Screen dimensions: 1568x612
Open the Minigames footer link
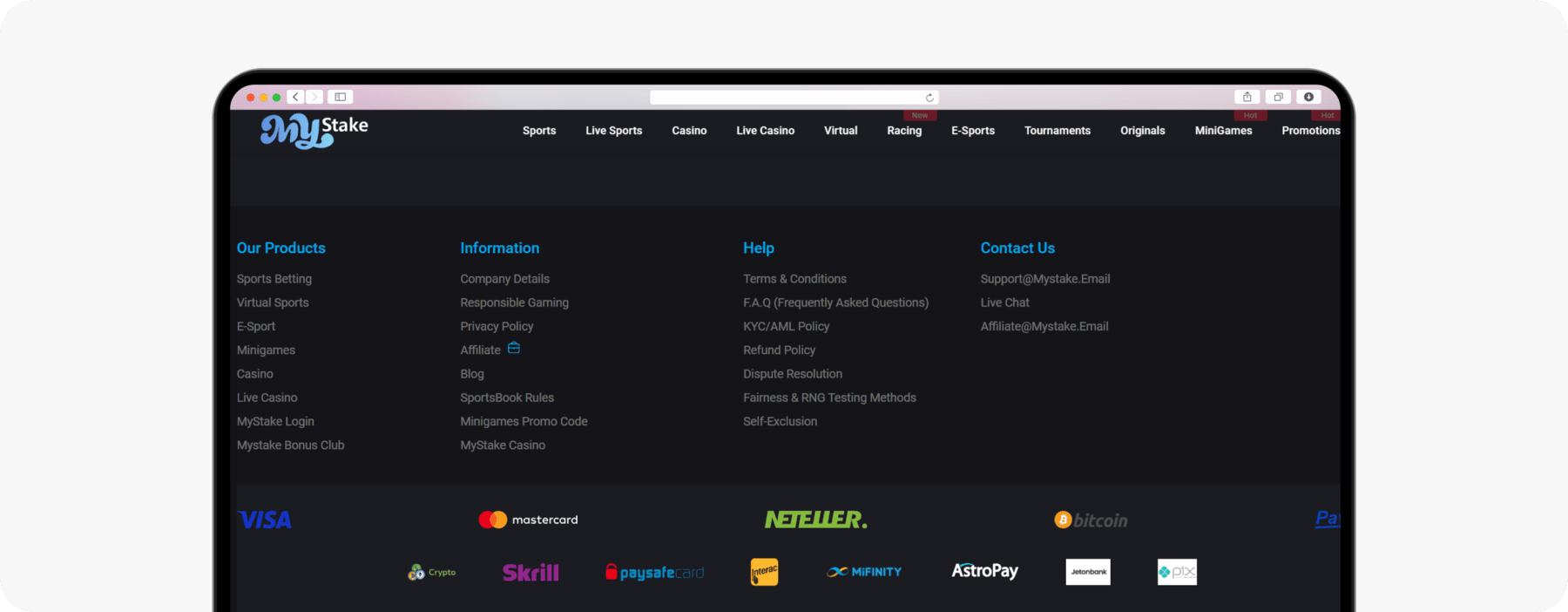(266, 350)
